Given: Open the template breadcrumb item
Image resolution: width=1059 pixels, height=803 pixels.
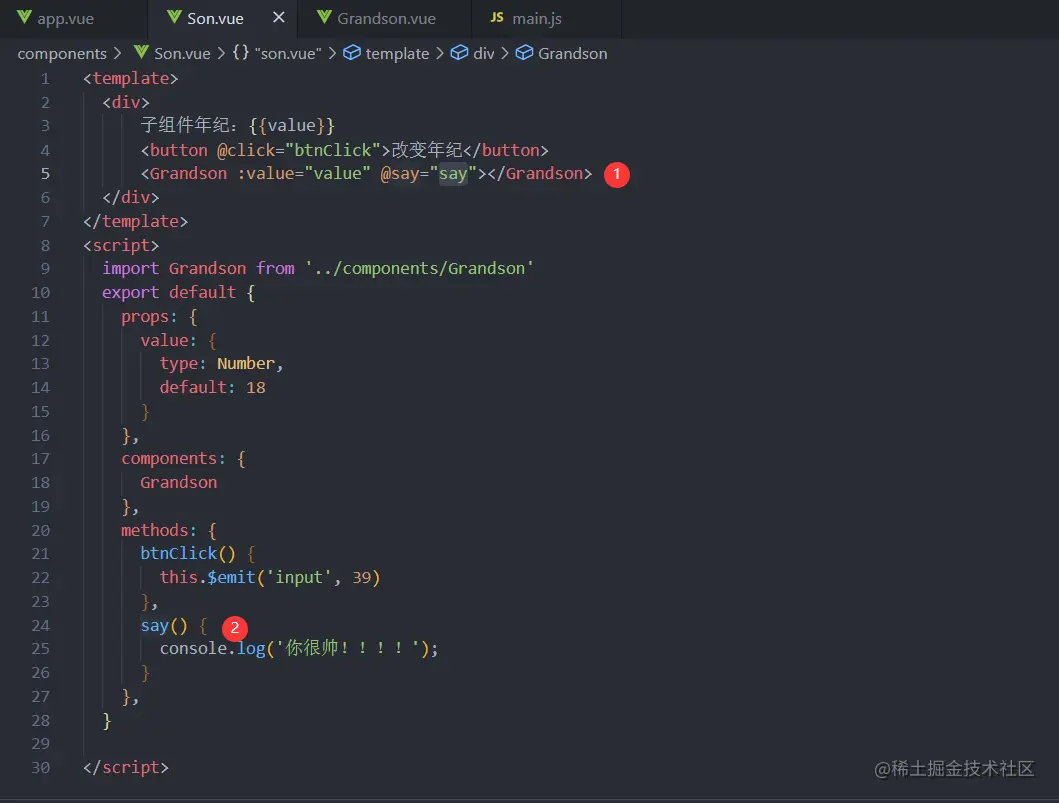Looking at the screenshot, I should pos(397,53).
